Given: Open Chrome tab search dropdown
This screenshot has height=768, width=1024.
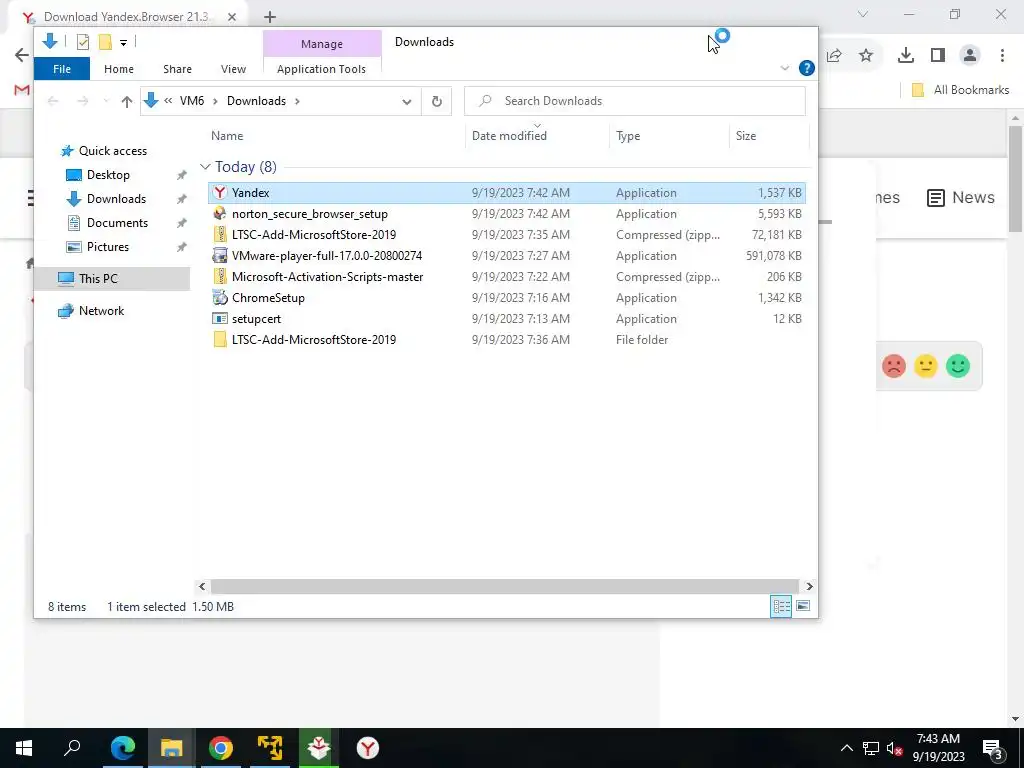Looking at the screenshot, I should [863, 14].
